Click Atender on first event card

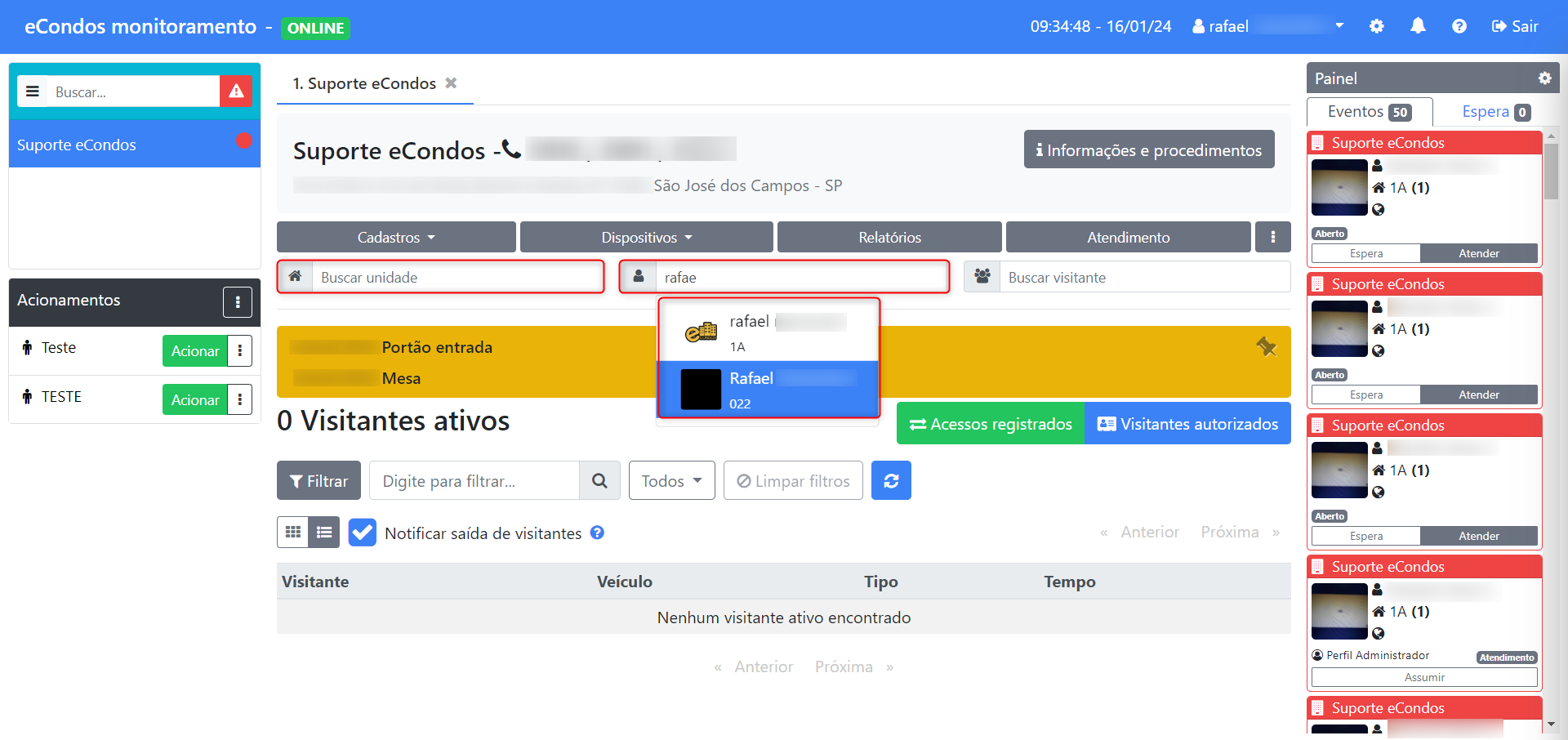click(1478, 253)
